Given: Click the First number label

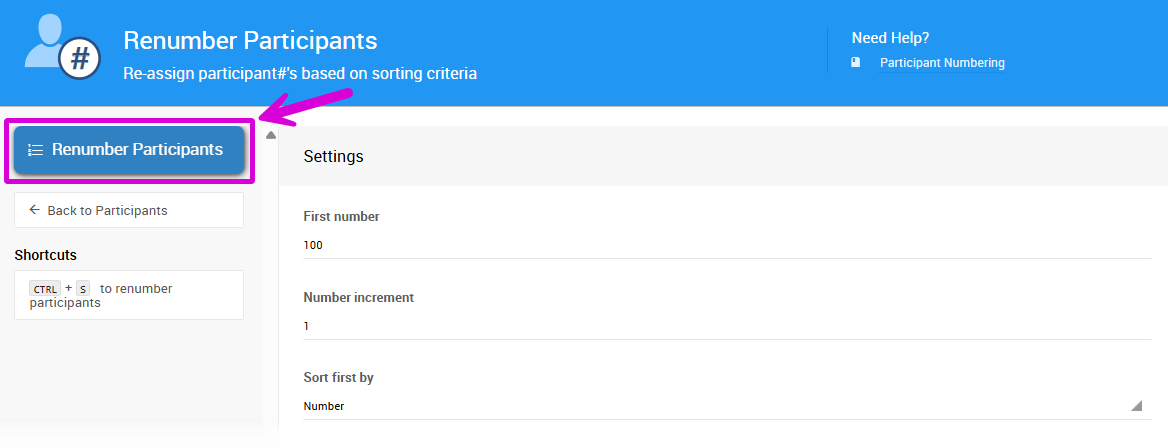Looking at the screenshot, I should pyautogui.click(x=341, y=216).
